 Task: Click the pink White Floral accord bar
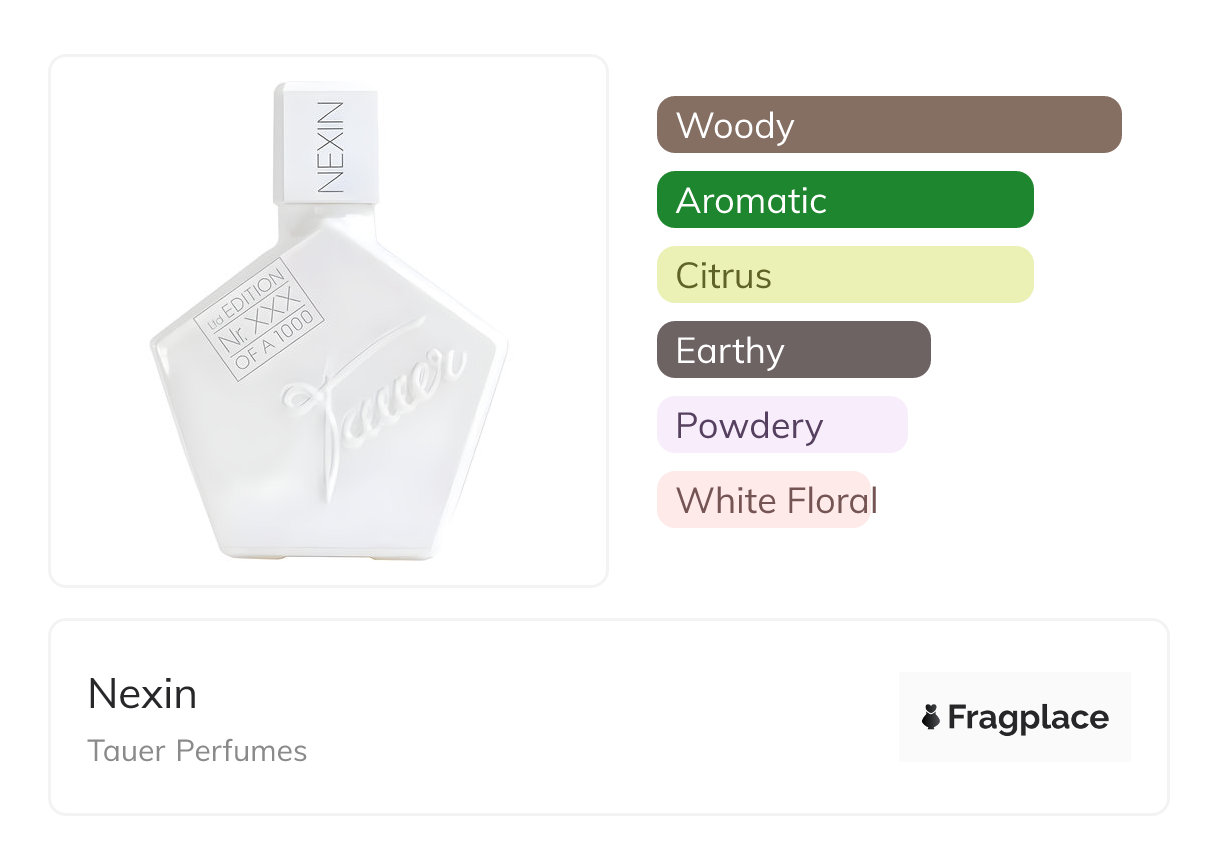763,500
